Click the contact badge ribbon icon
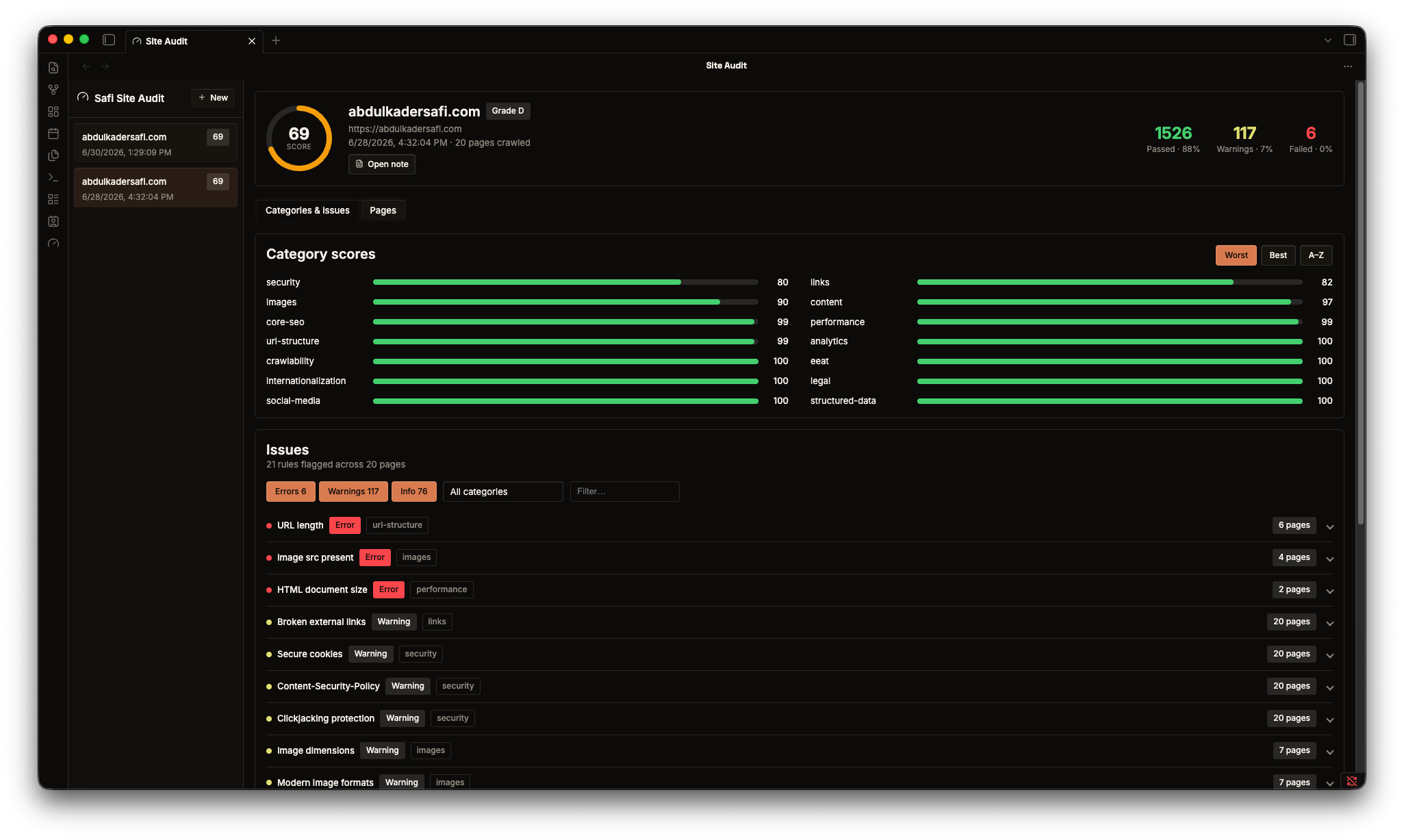The height and width of the screenshot is (840, 1404). 53,221
